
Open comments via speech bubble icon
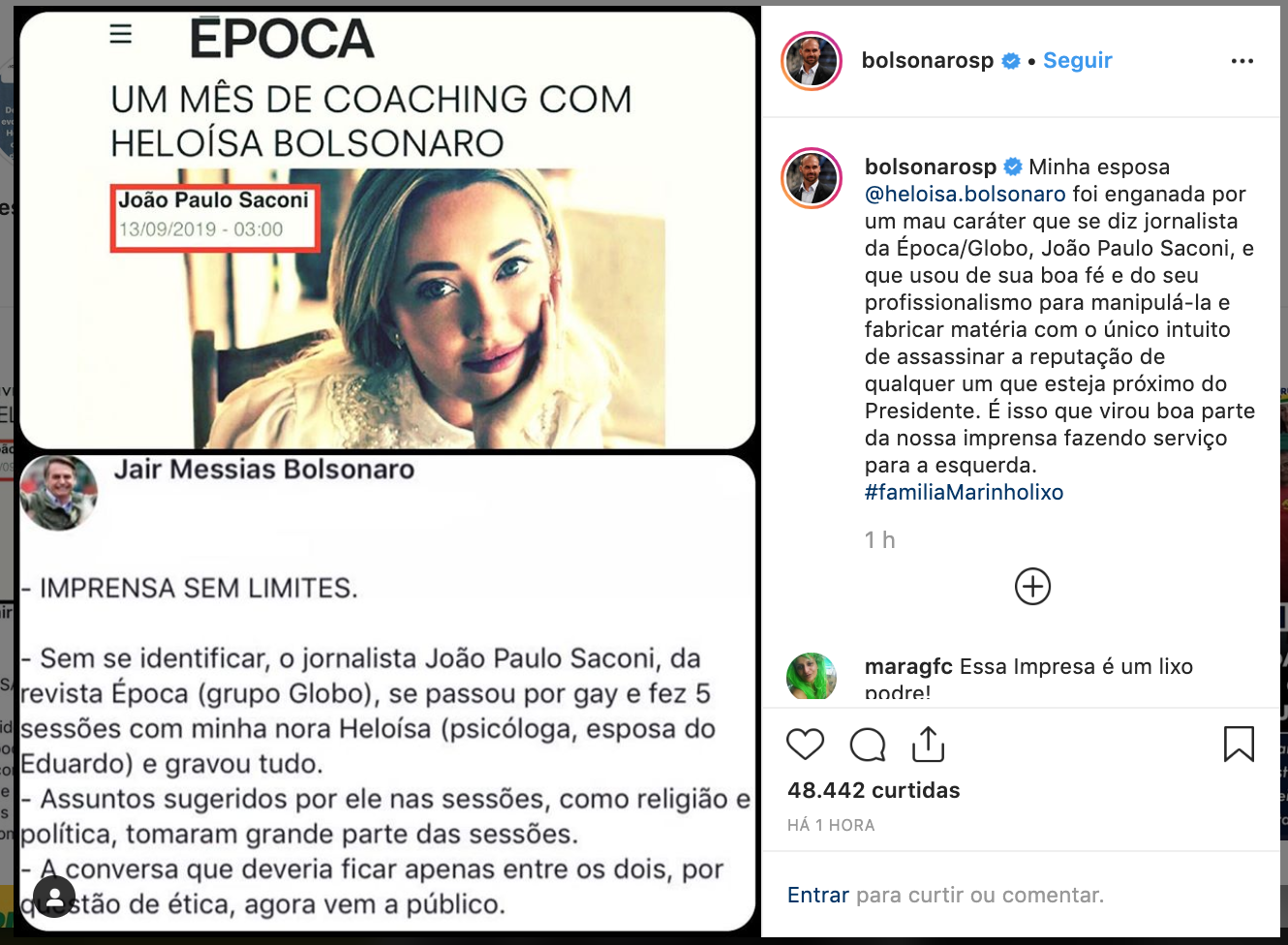[x=867, y=745]
